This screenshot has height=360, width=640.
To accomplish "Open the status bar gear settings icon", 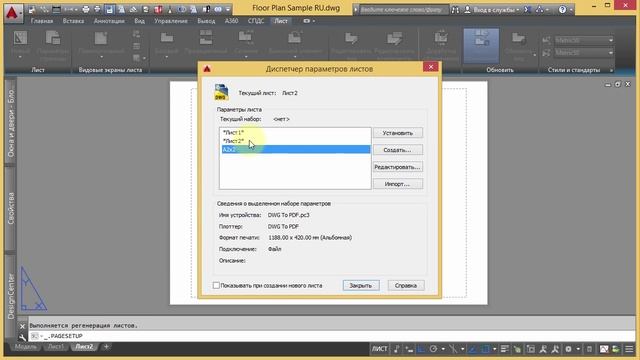I will tap(568, 349).
